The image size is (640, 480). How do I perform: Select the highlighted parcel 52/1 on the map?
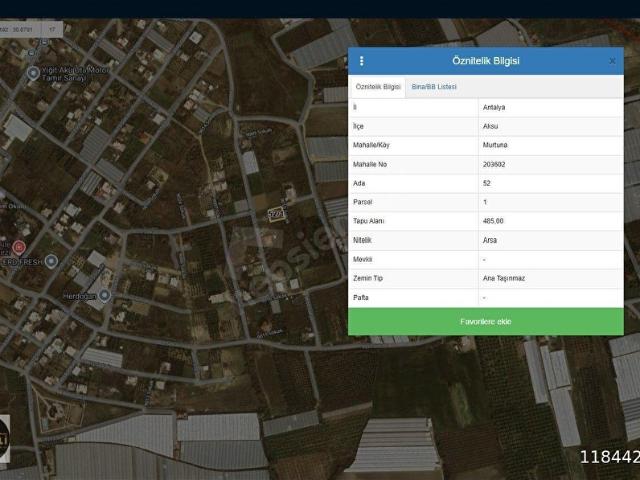276,214
